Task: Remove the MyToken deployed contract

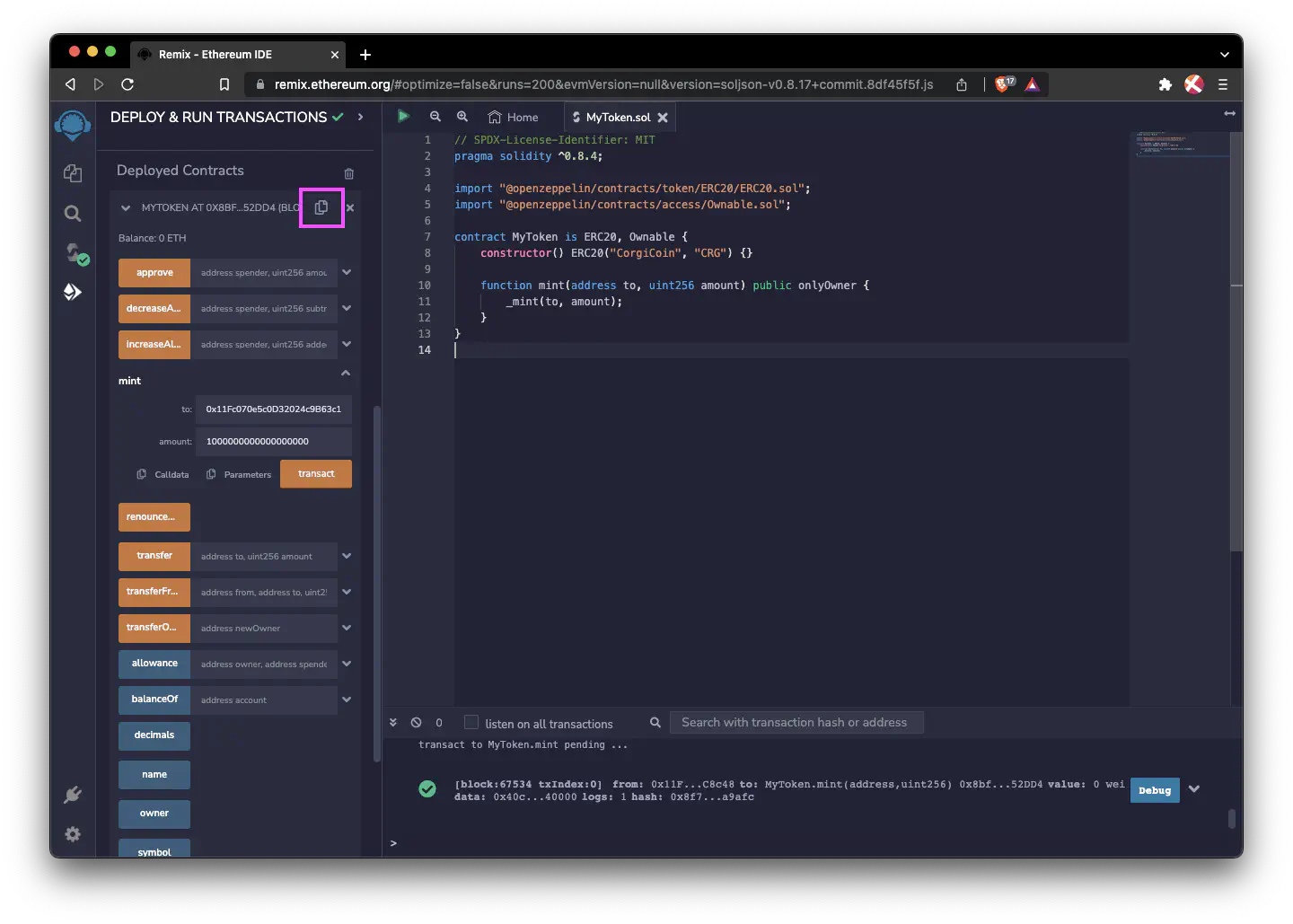Action: (x=350, y=207)
